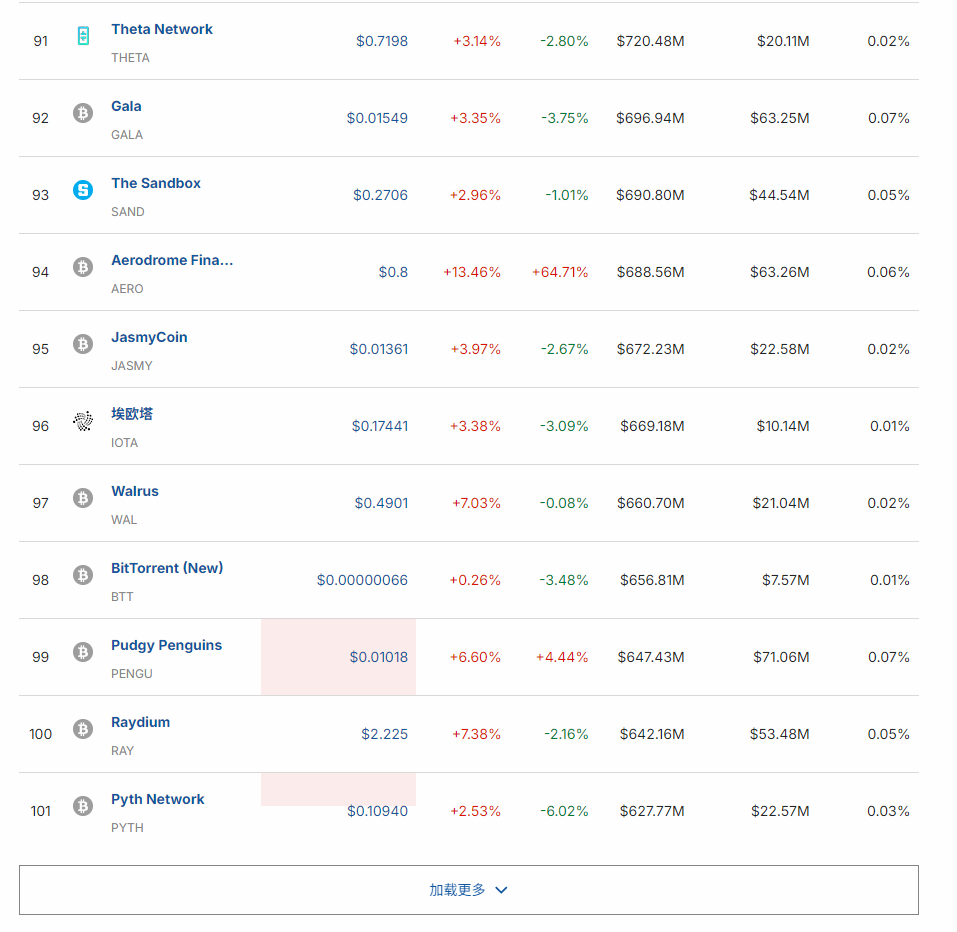Open the Pyth Network coin page
This screenshot has height=932, width=957.
point(157,799)
